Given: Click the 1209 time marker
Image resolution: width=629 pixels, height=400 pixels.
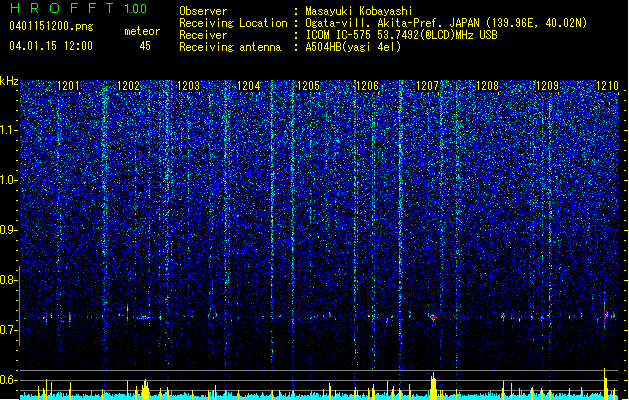Looking at the screenshot, I should pos(548,86).
